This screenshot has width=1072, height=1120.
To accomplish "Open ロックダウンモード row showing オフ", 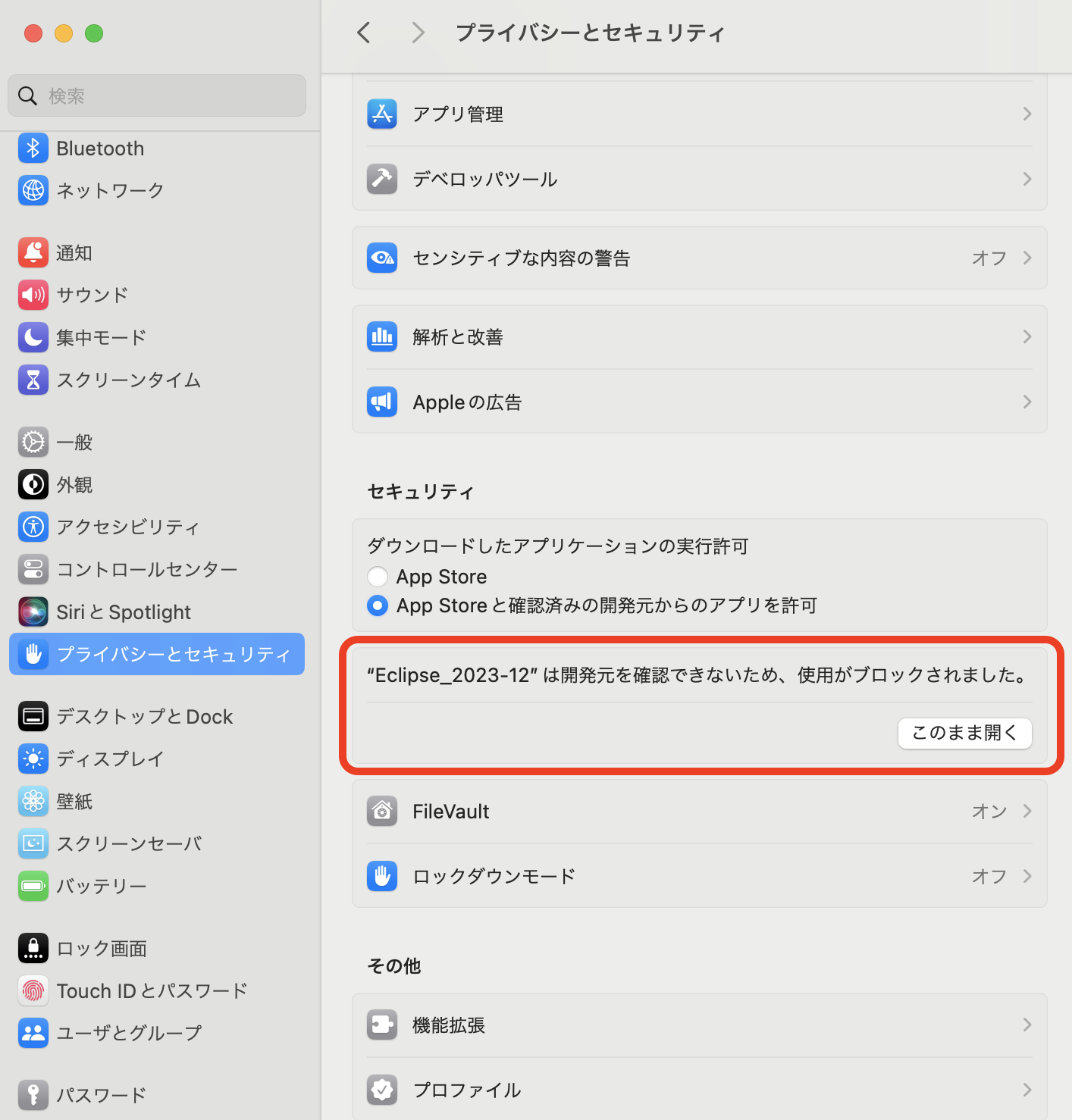I will point(700,876).
